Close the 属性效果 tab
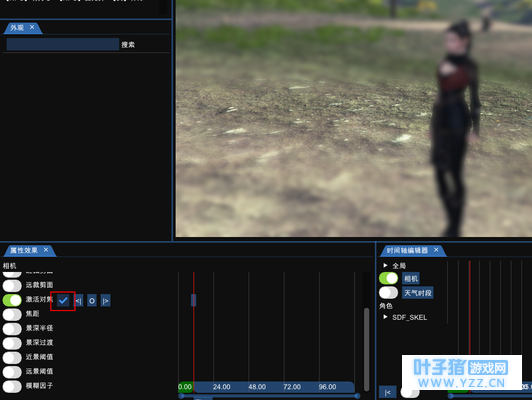 click(46, 250)
